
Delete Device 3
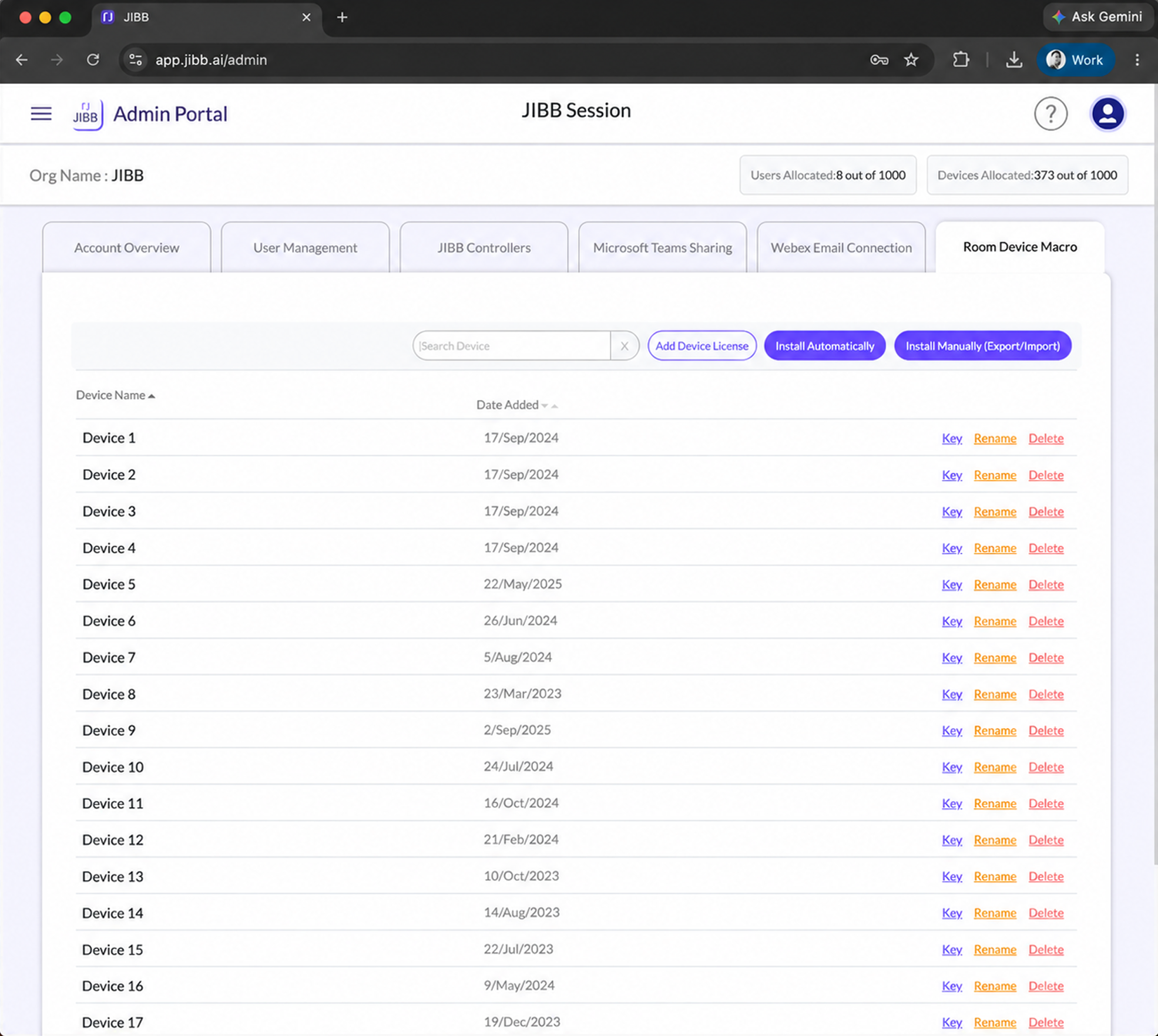[1046, 512]
